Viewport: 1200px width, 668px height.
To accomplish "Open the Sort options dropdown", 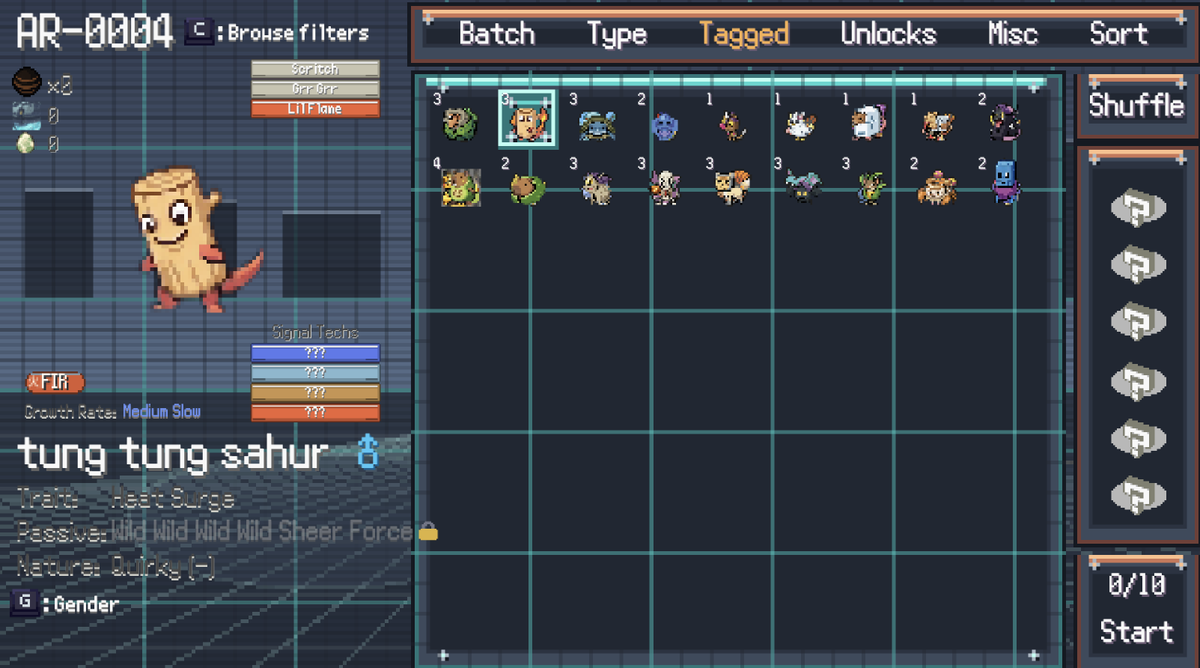I will [1118, 34].
